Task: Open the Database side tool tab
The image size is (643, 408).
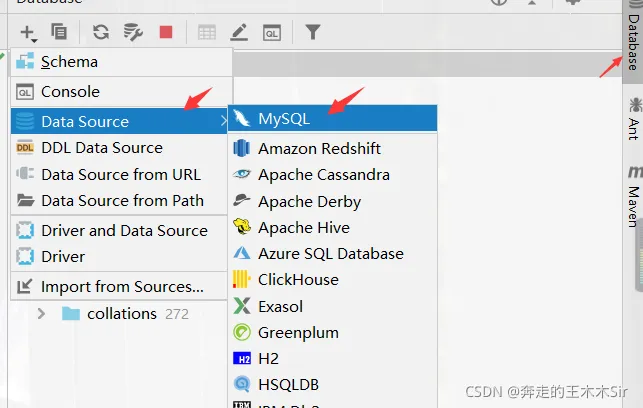Action: [x=633, y=41]
